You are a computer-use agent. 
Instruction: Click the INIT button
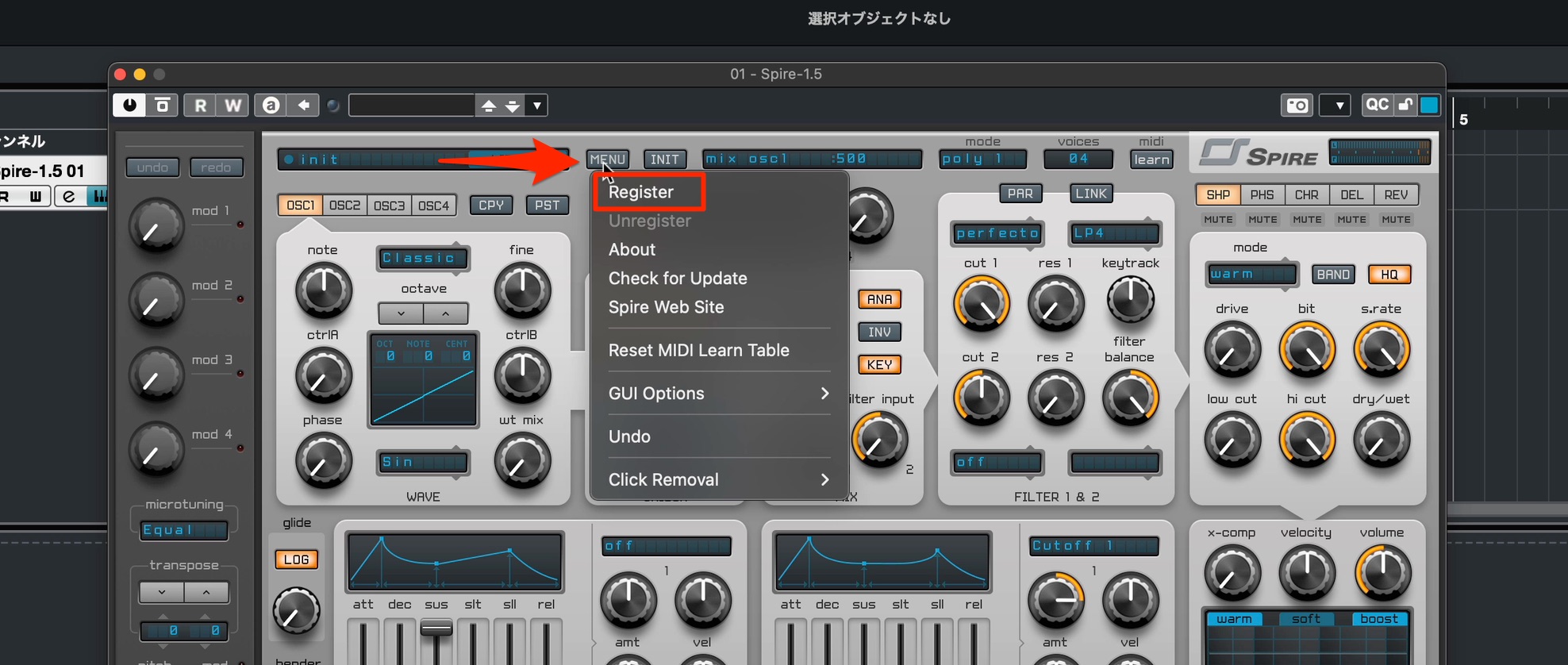pos(664,160)
